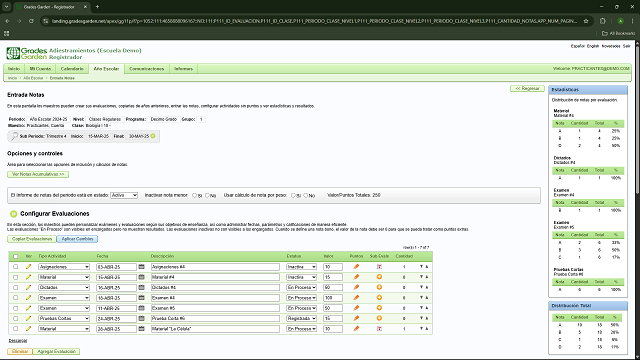
Task: Move Asignaciones #4 row down with arrow
Action: 421,267
